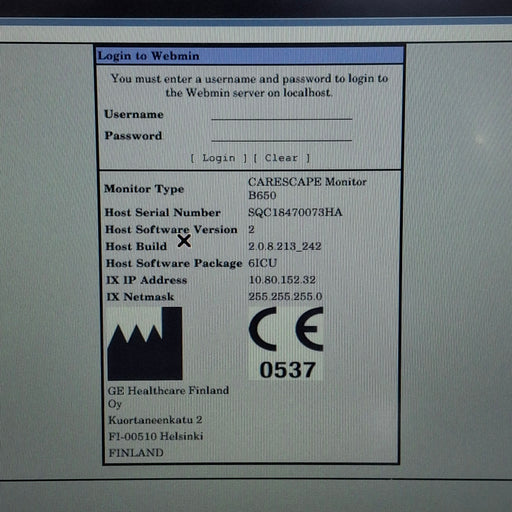Click the manufacturer factory icon
Viewport: 512px width, 512px height.
(x=145, y=344)
